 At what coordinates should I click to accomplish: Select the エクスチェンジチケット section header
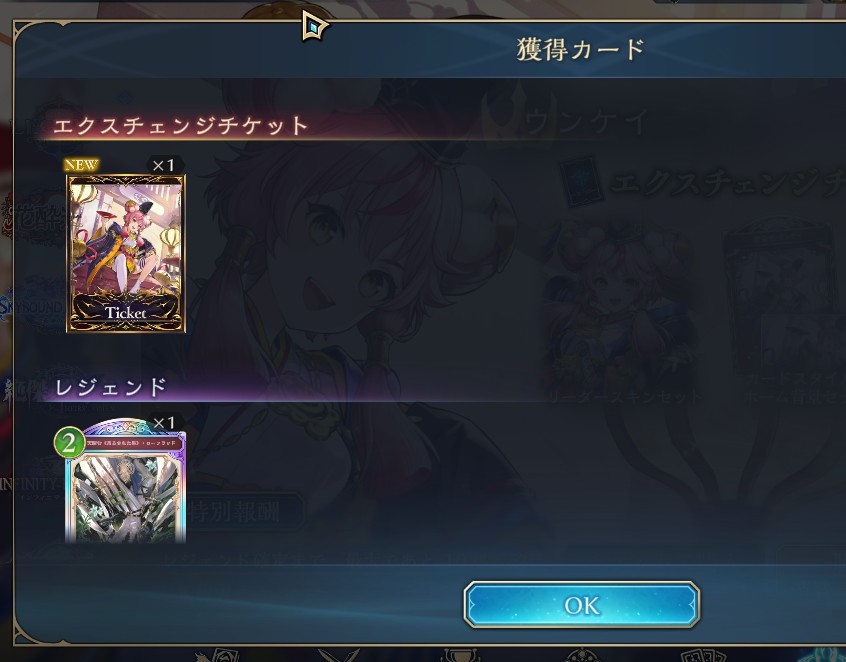pos(181,126)
